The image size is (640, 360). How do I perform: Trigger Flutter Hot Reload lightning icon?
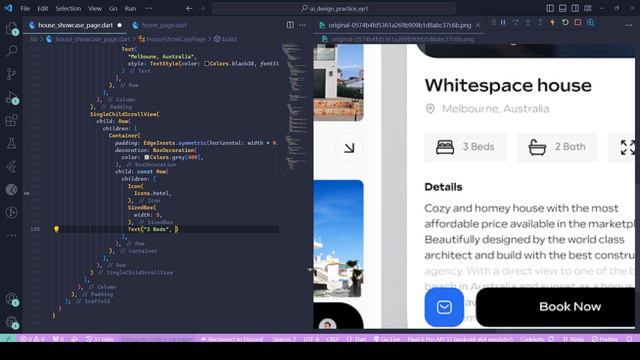553,22
